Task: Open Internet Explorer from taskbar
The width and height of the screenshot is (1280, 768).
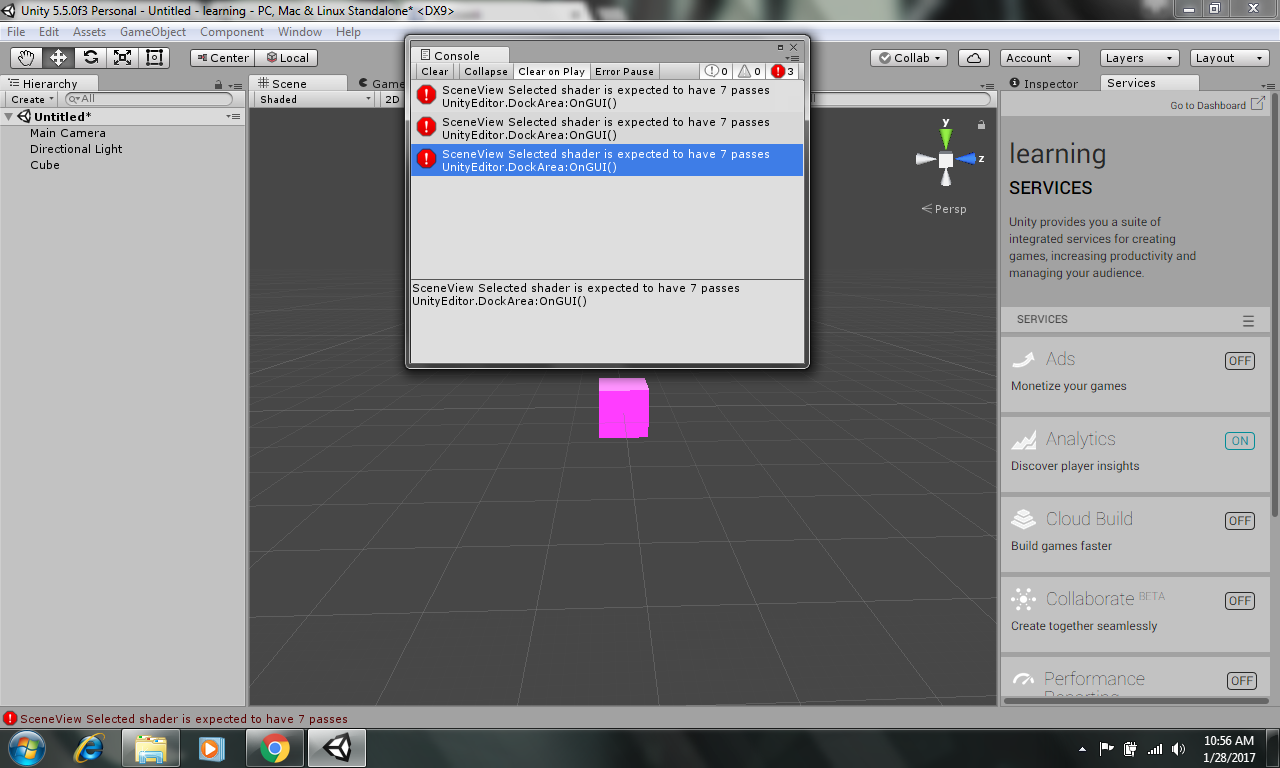Action: (90, 748)
